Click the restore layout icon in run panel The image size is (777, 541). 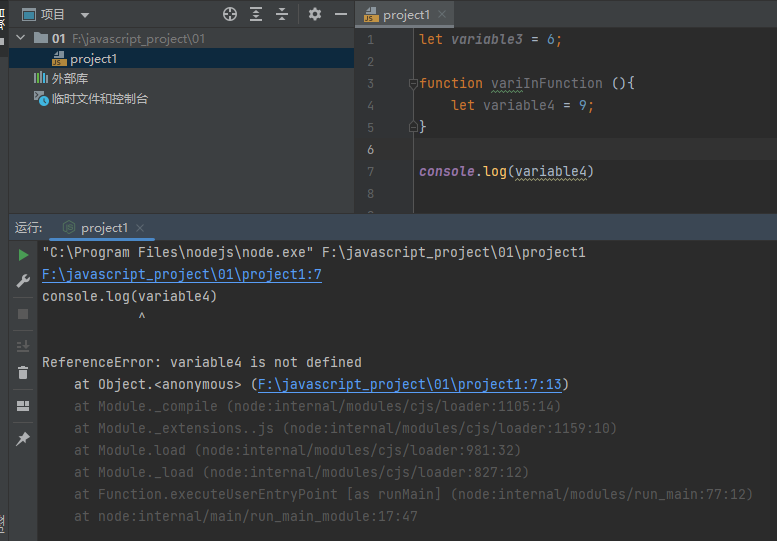tap(23, 406)
